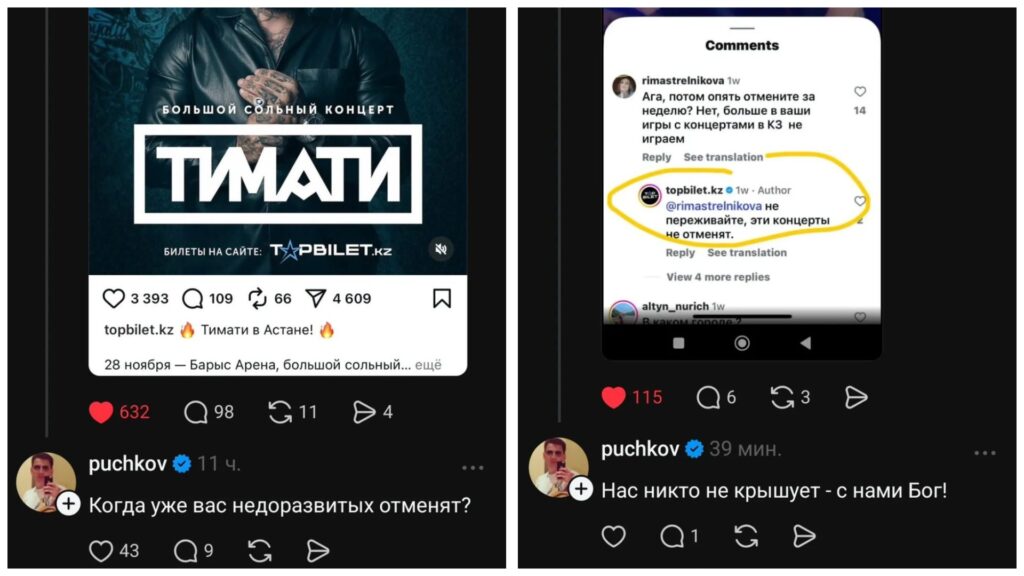The image size is (1024, 576).
Task: Share the post with 4 shares
Action: pos(364,412)
